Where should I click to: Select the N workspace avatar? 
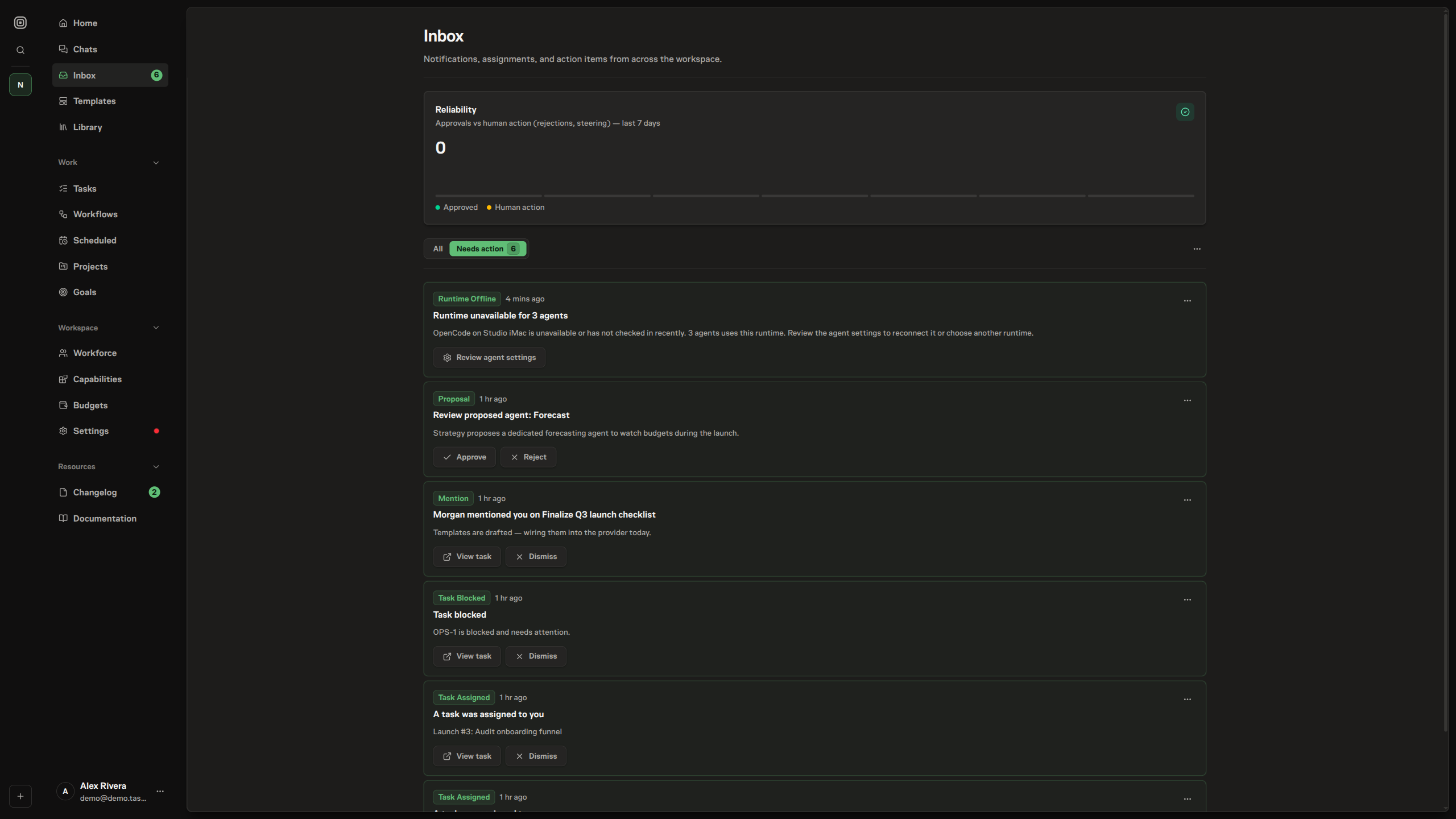pos(20,85)
